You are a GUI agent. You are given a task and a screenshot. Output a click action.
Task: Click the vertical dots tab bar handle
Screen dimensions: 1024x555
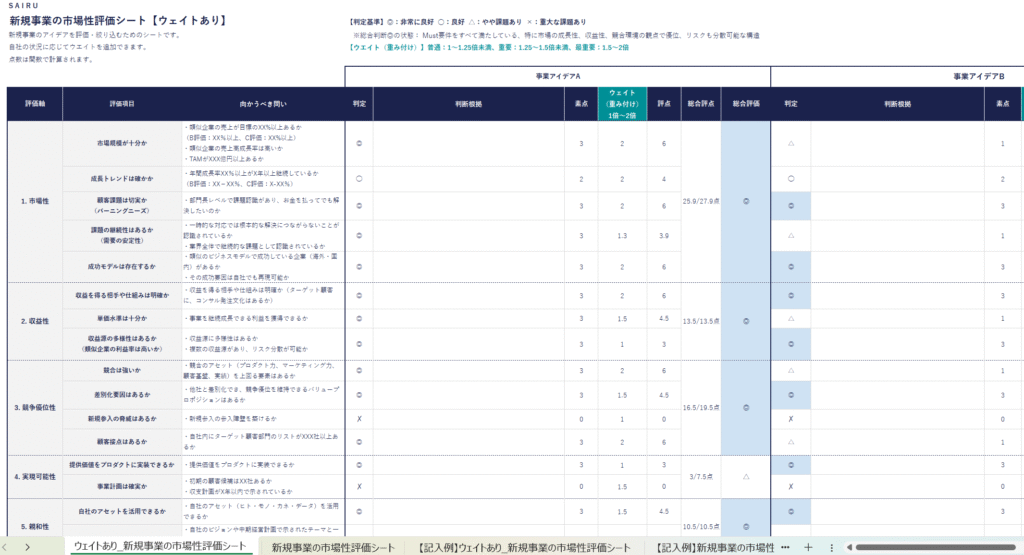point(831,547)
